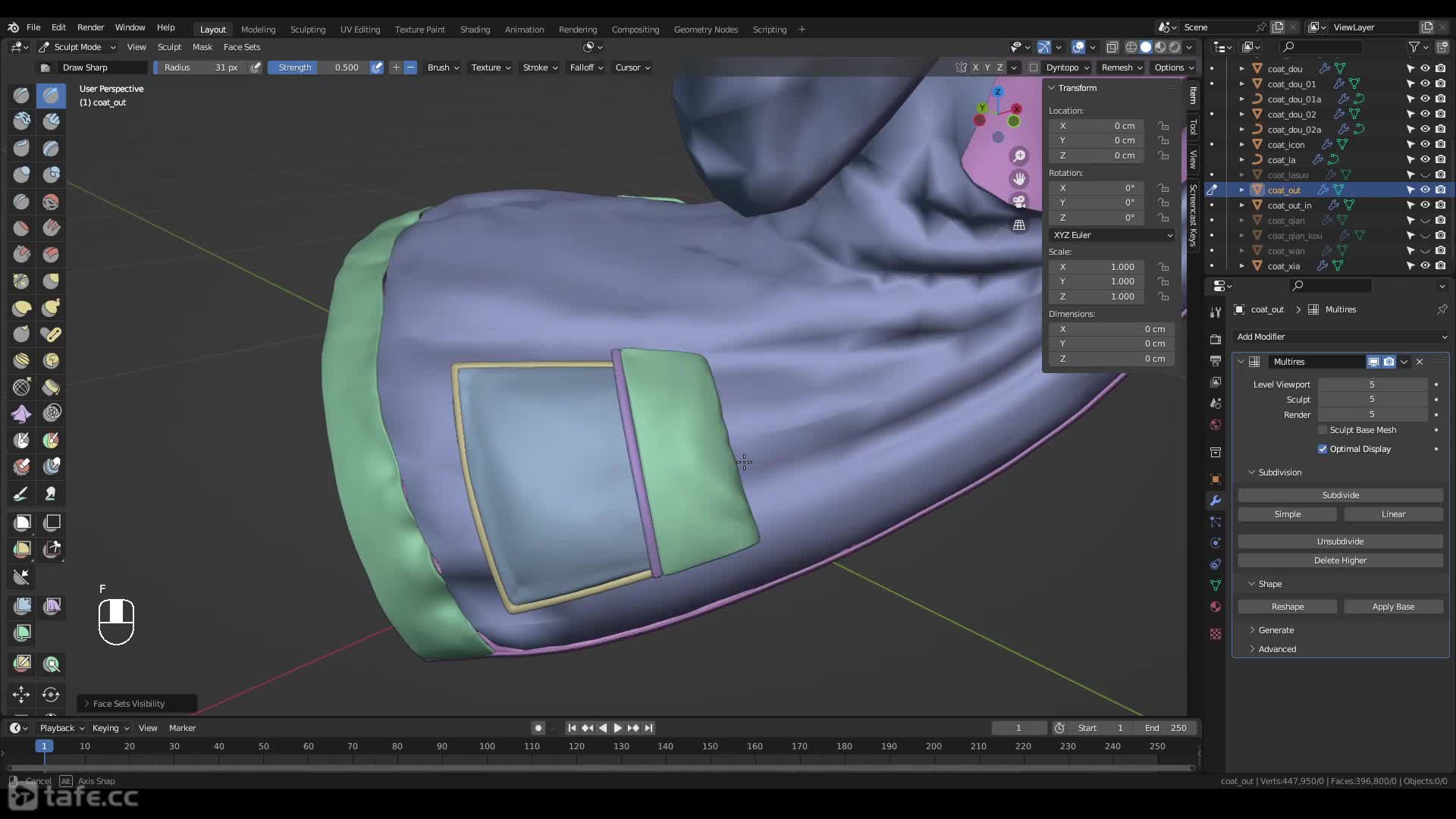This screenshot has height=819, width=1456.
Task: Select the Cloth Filter tool
Action: point(51,606)
